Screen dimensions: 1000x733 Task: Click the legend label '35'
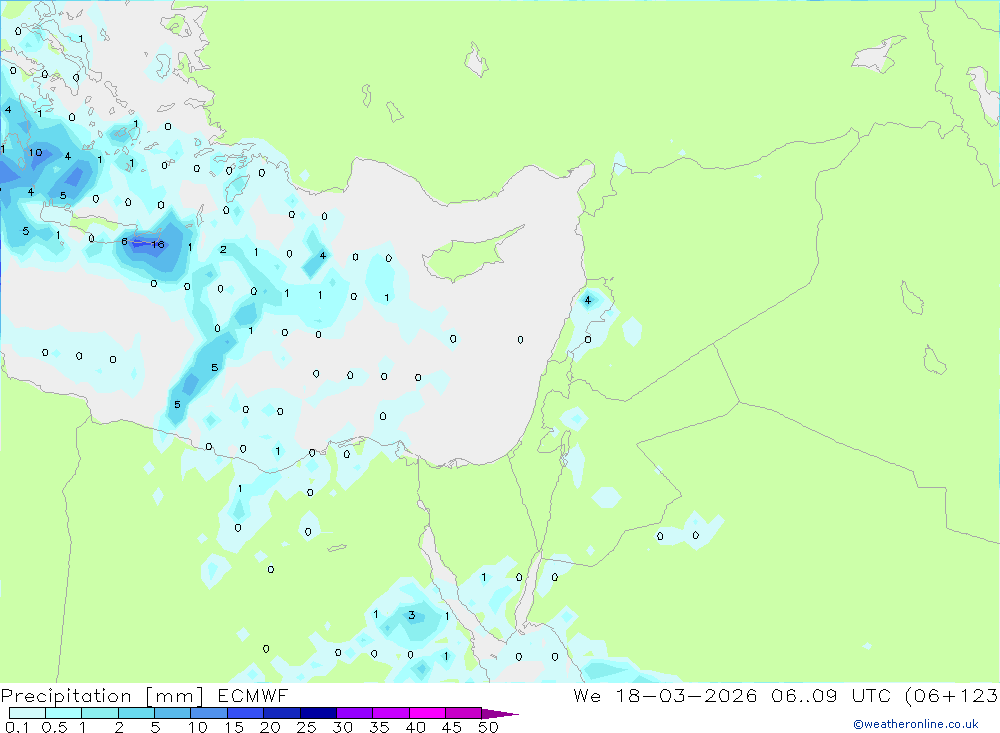[x=379, y=727]
